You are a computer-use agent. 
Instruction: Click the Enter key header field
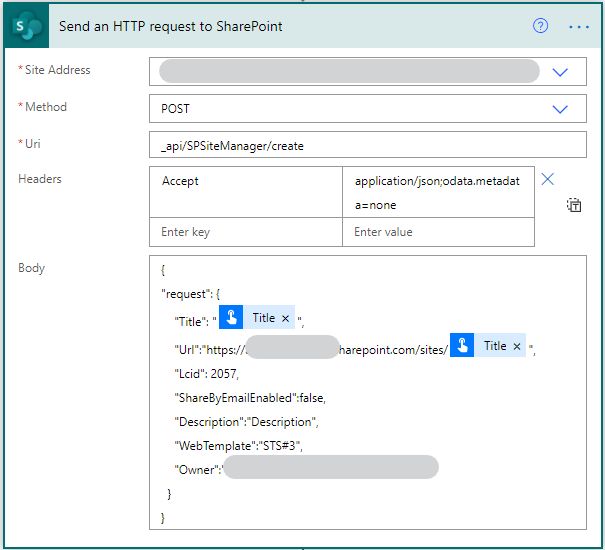coord(246,232)
